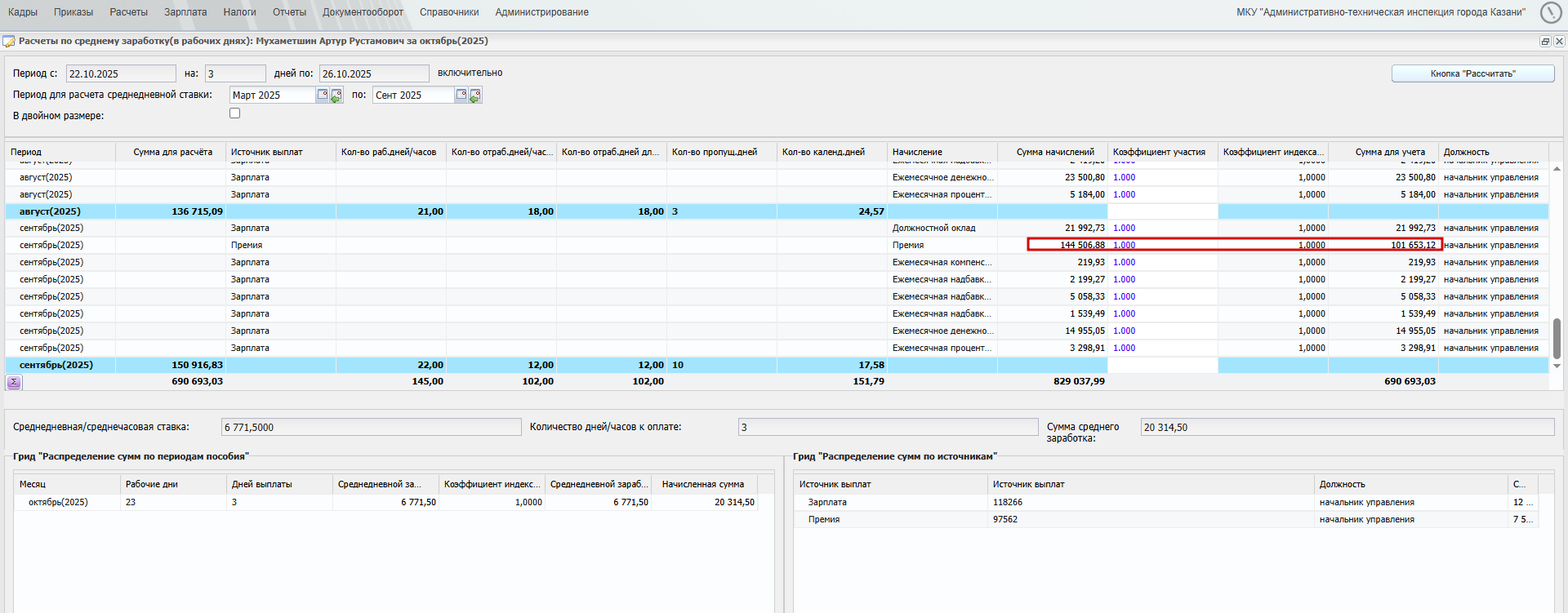1568x613 pixels.
Task: Open the Зарплата menu
Action: pos(185,12)
